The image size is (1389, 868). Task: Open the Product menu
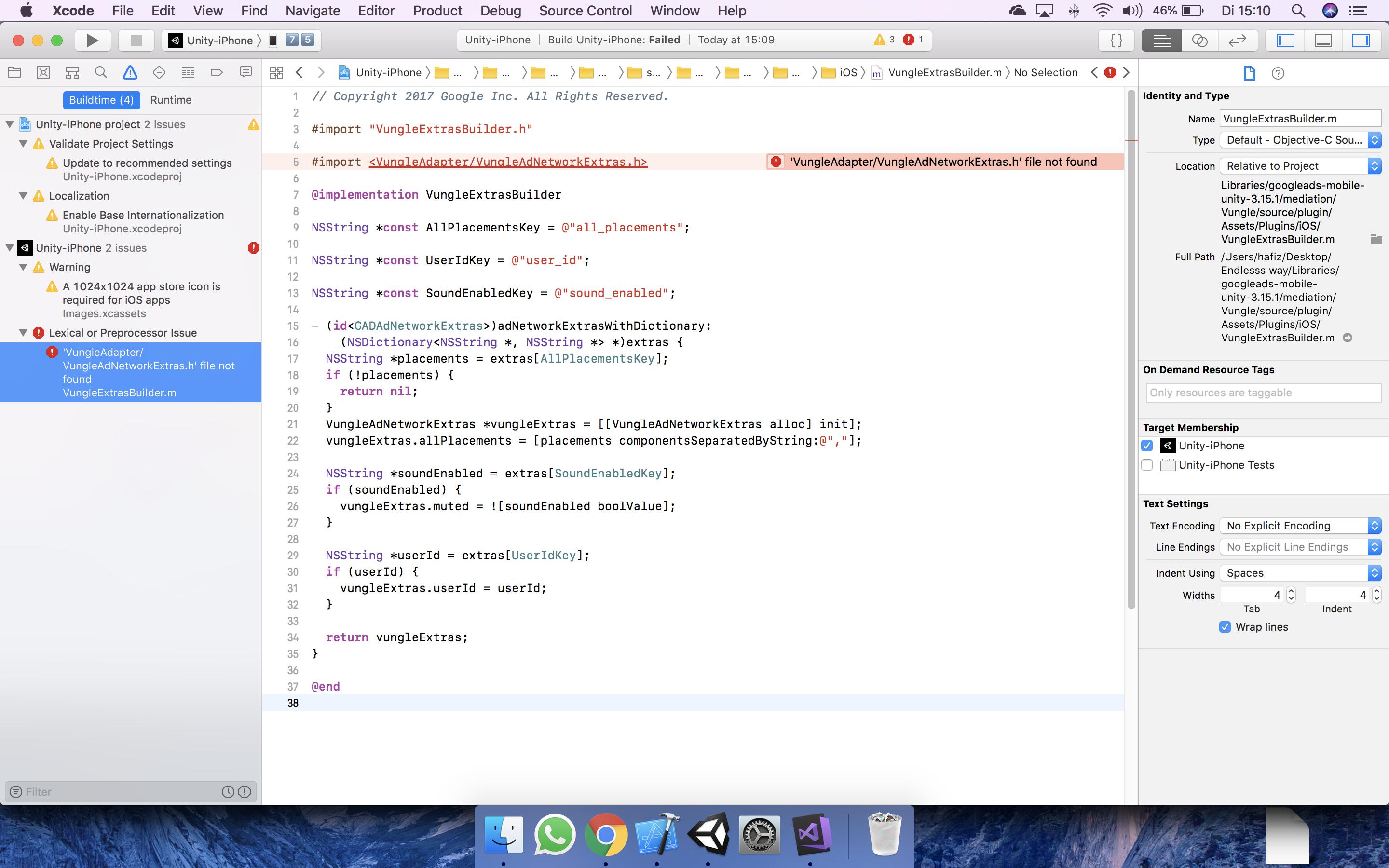(437, 10)
